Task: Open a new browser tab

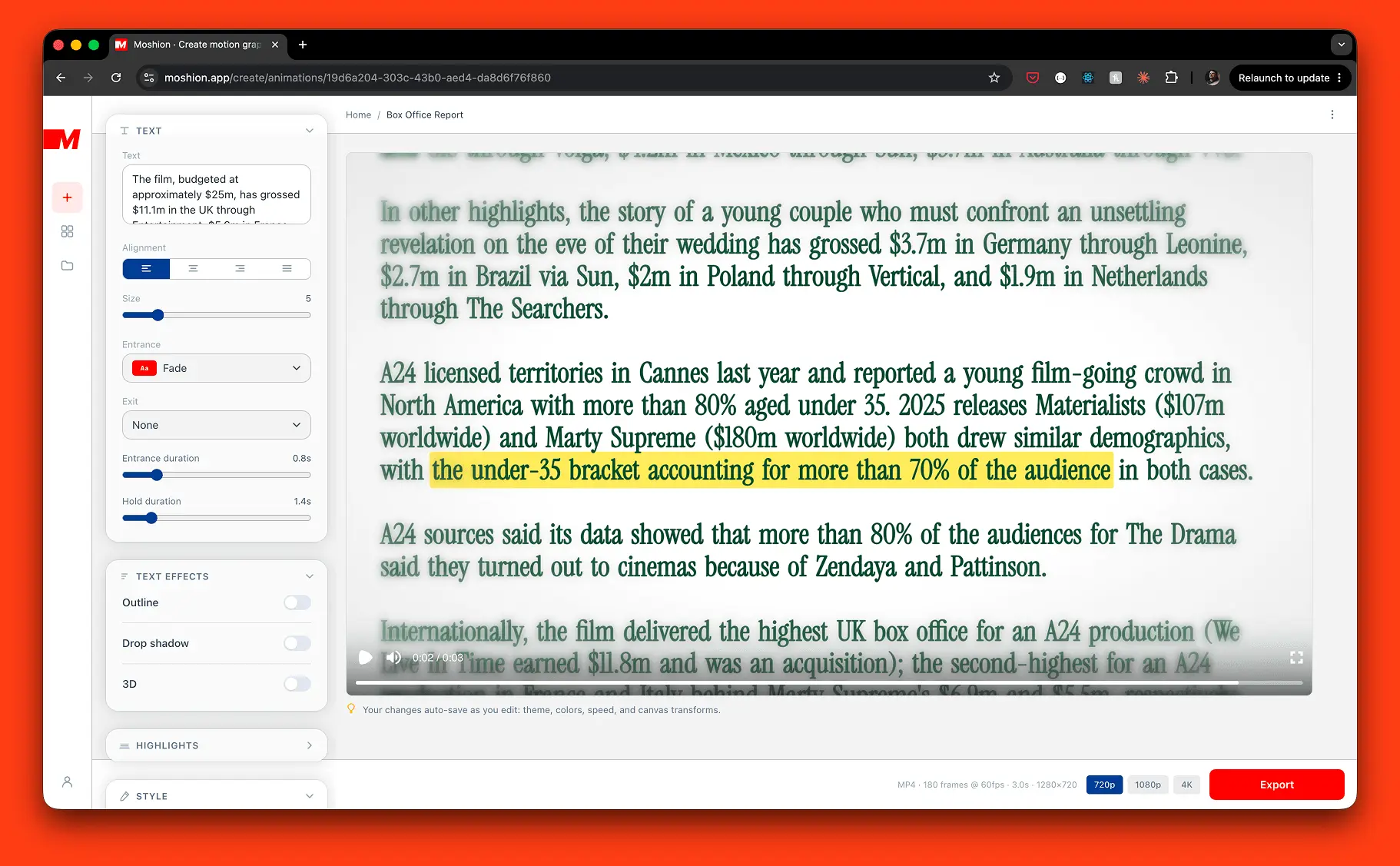Action: pyautogui.click(x=303, y=45)
